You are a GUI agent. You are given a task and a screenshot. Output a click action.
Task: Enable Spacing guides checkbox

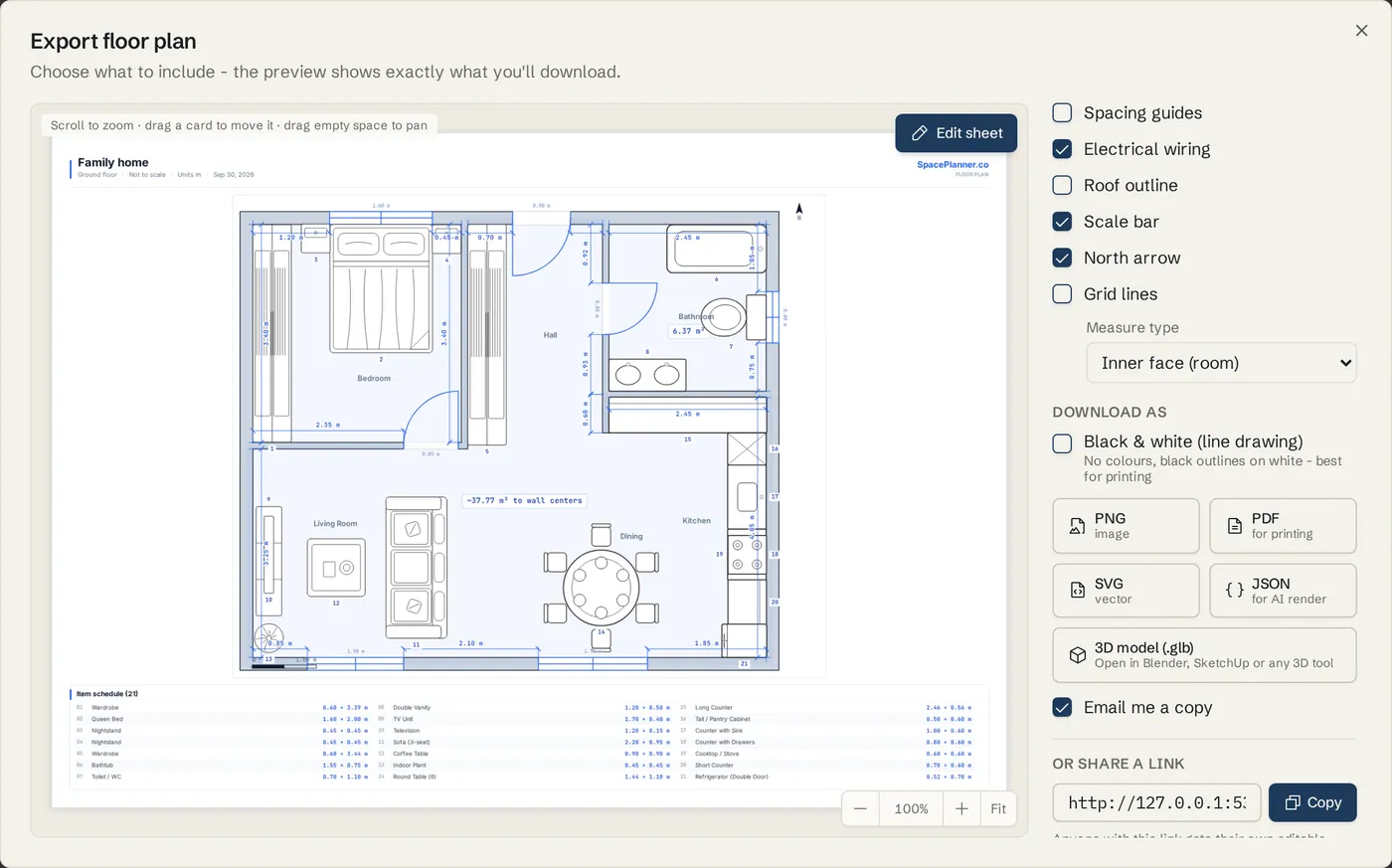[x=1062, y=112]
